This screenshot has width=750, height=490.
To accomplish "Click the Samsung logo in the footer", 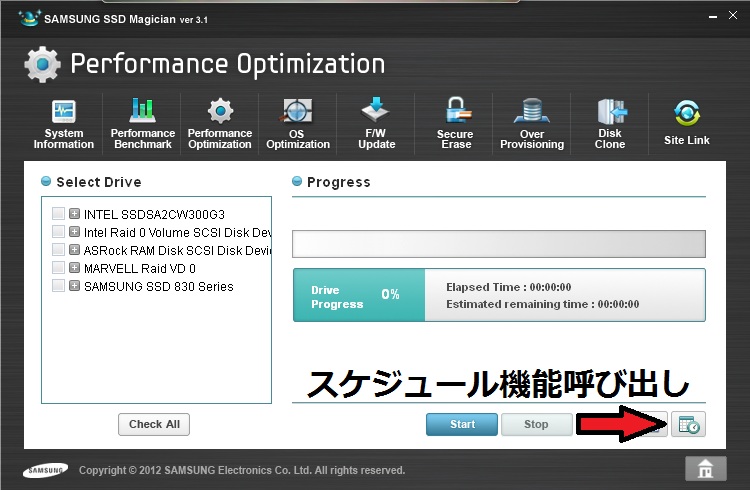I will pos(45,470).
